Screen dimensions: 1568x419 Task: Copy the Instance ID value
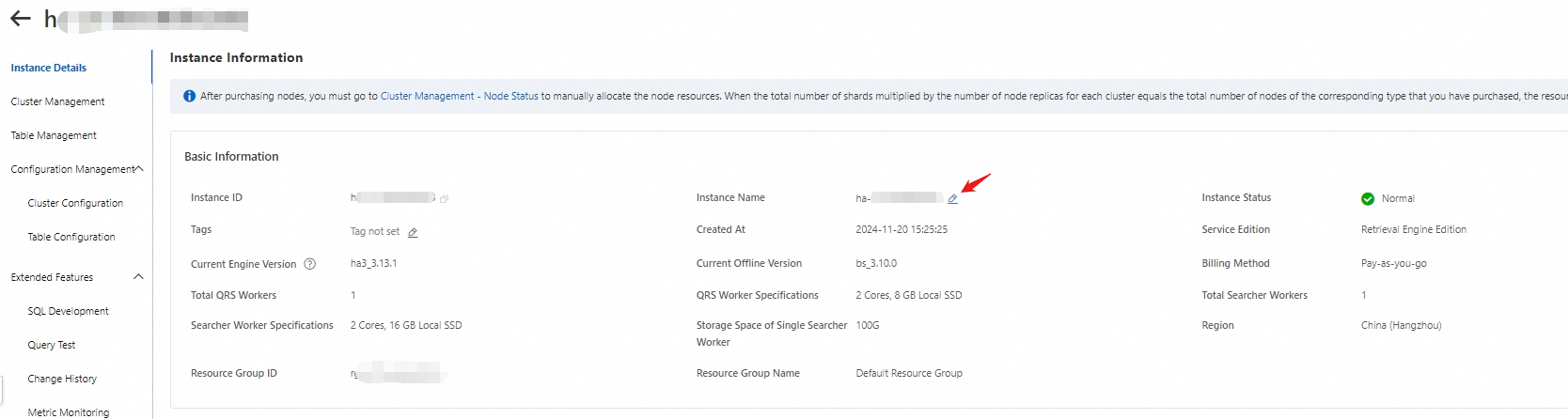tap(444, 198)
